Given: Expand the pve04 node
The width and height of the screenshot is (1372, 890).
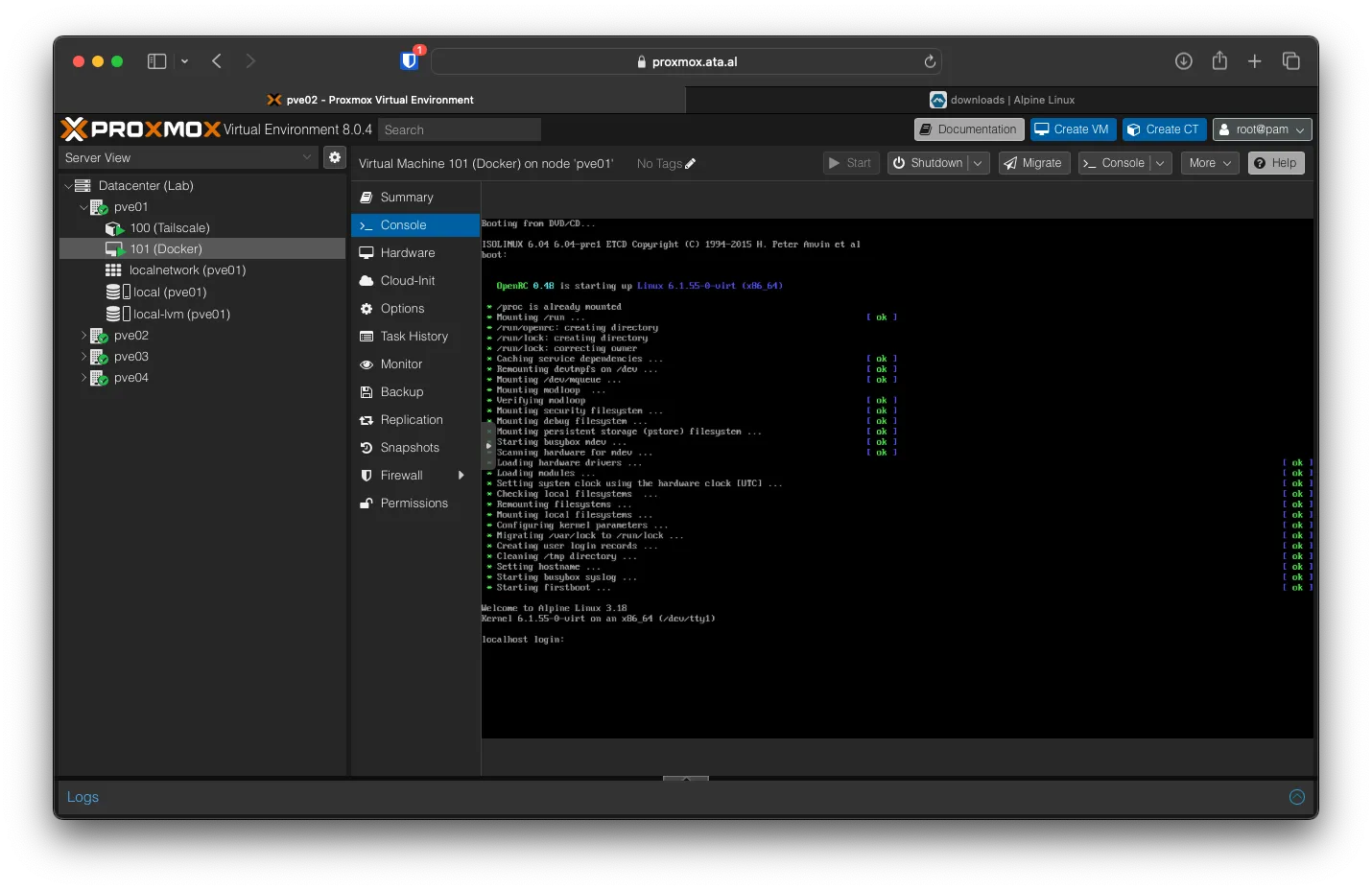Looking at the screenshot, I should pyautogui.click(x=83, y=378).
